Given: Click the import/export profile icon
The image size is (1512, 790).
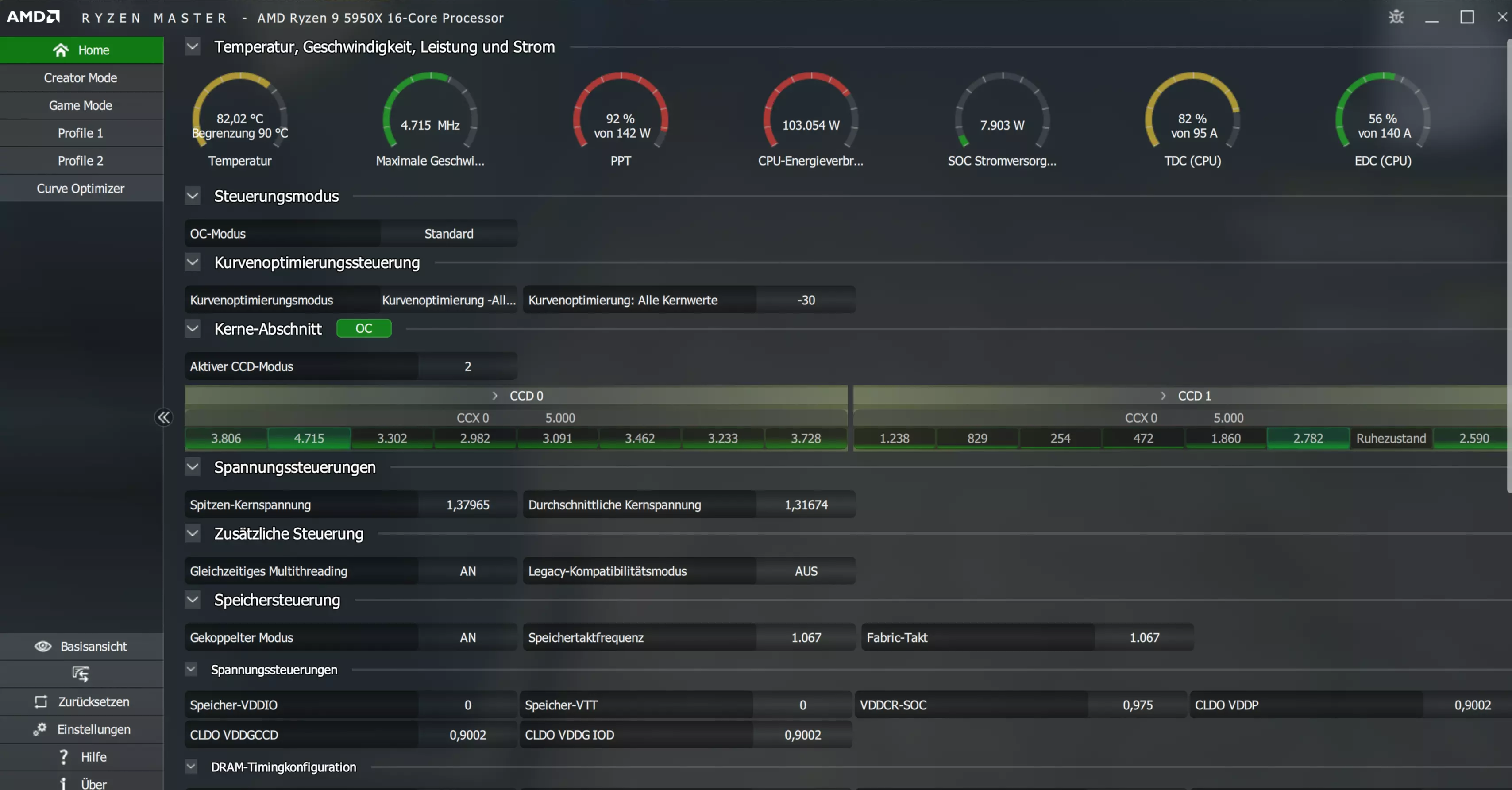Looking at the screenshot, I should point(81,674).
